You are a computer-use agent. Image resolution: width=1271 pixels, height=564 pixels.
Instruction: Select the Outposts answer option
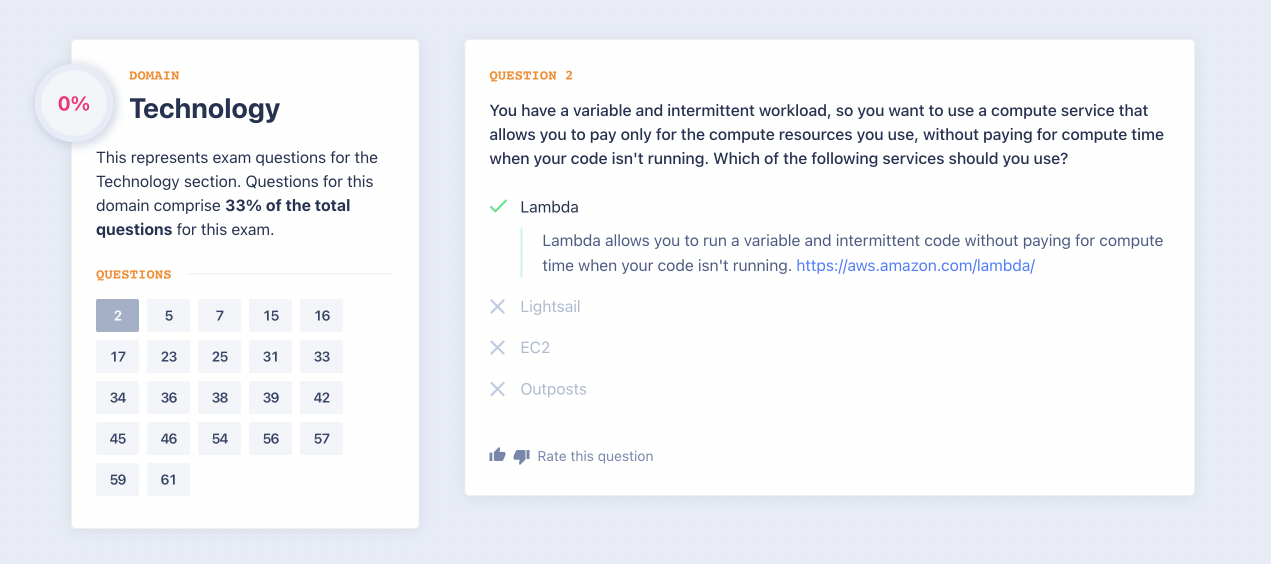tap(553, 389)
